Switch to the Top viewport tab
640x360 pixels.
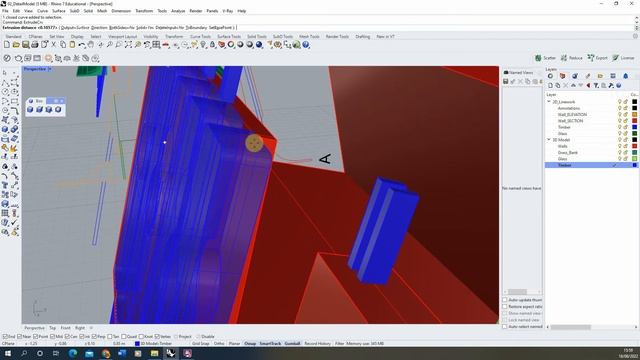(x=53, y=328)
